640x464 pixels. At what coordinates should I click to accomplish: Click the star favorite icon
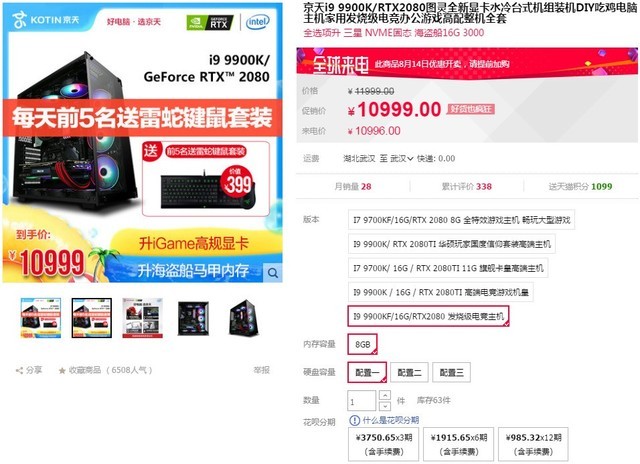pos(62,371)
